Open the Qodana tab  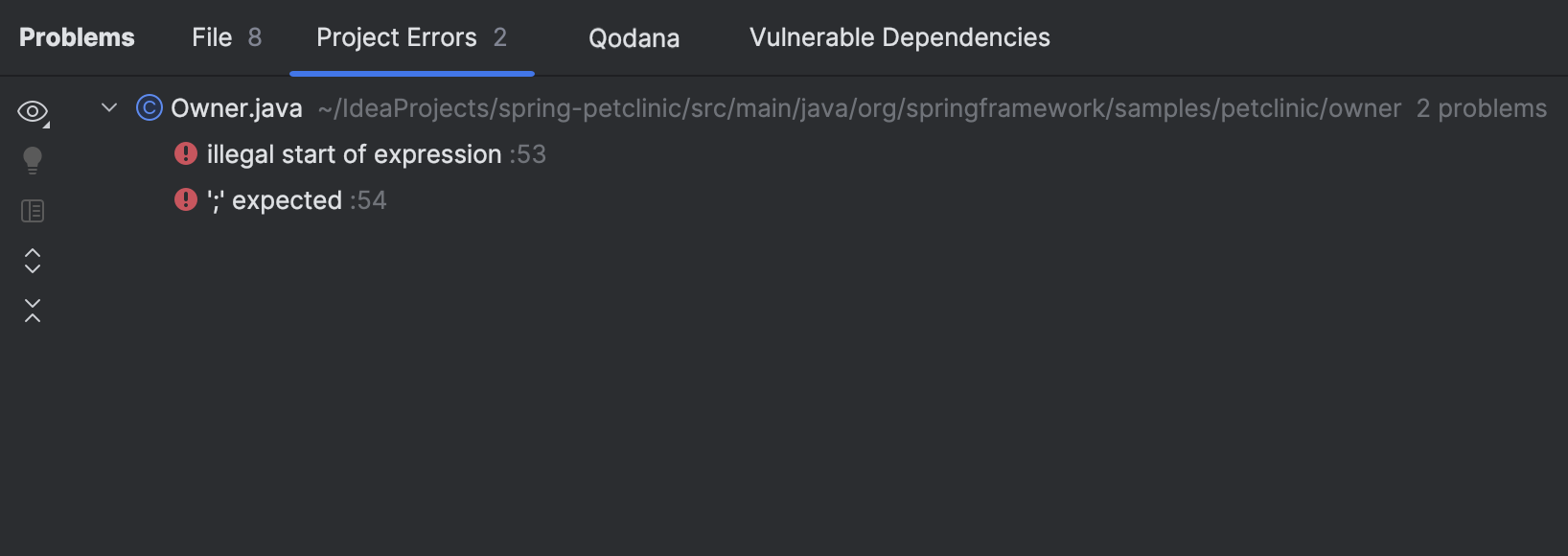(x=633, y=38)
